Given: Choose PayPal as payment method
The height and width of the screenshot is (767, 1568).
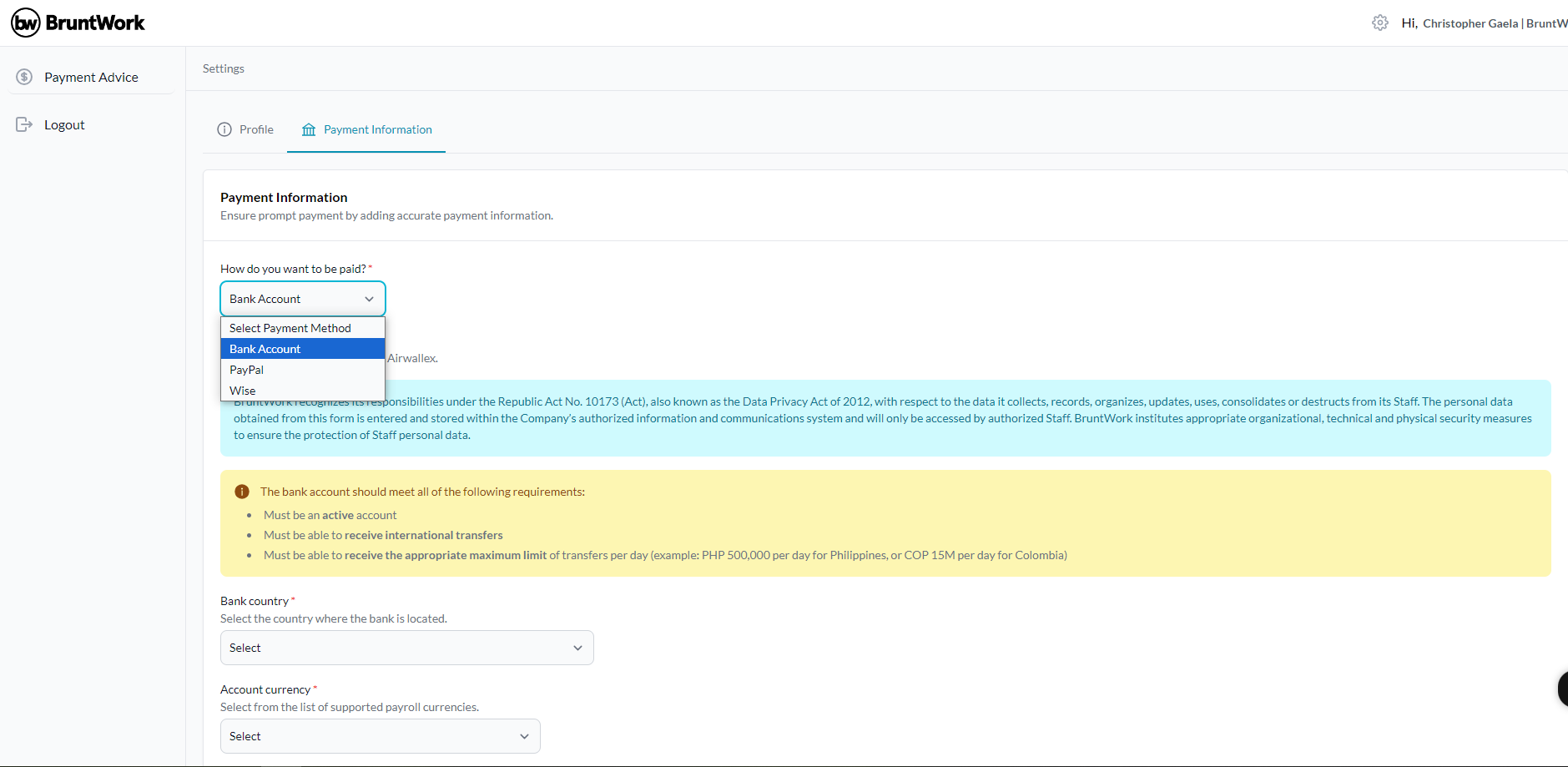Looking at the screenshot, I should (303, 370).
